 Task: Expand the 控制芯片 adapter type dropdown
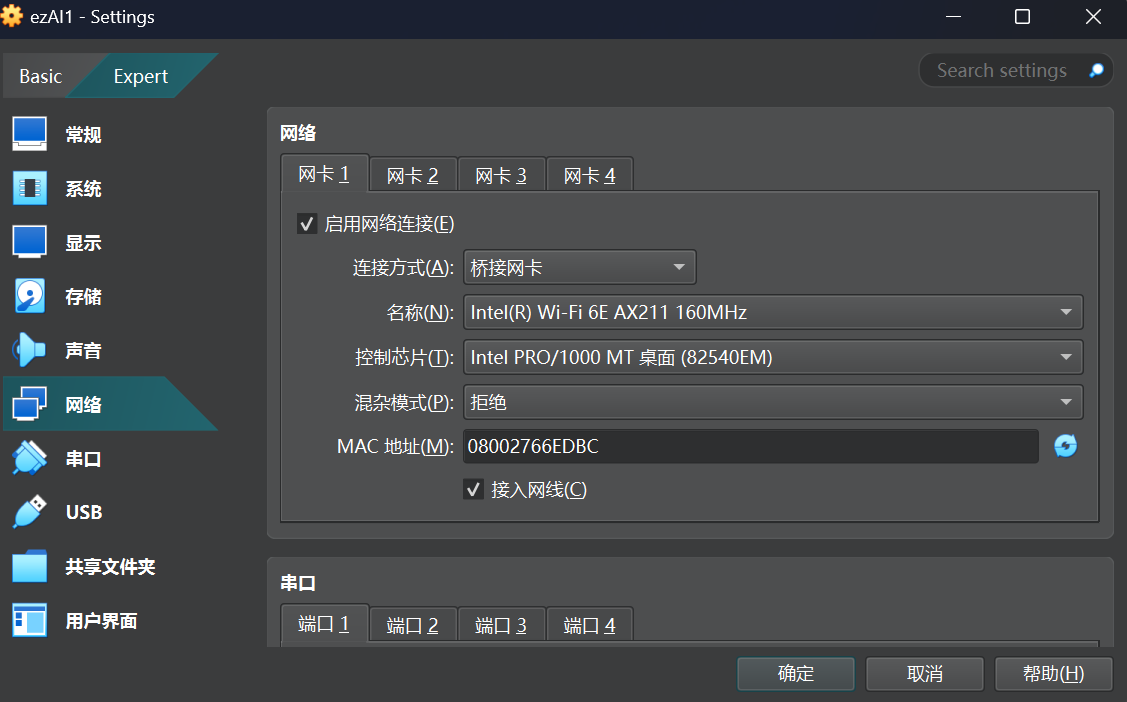click(773, 357)
